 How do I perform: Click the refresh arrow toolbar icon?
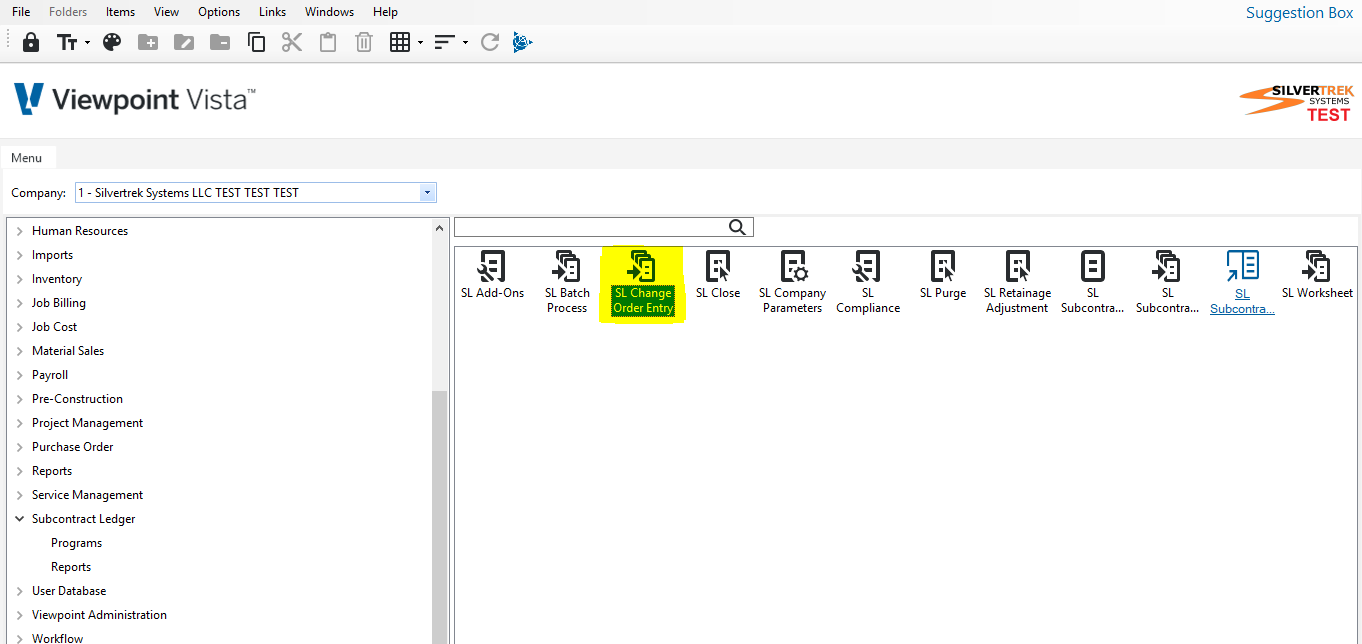(490, 42)
